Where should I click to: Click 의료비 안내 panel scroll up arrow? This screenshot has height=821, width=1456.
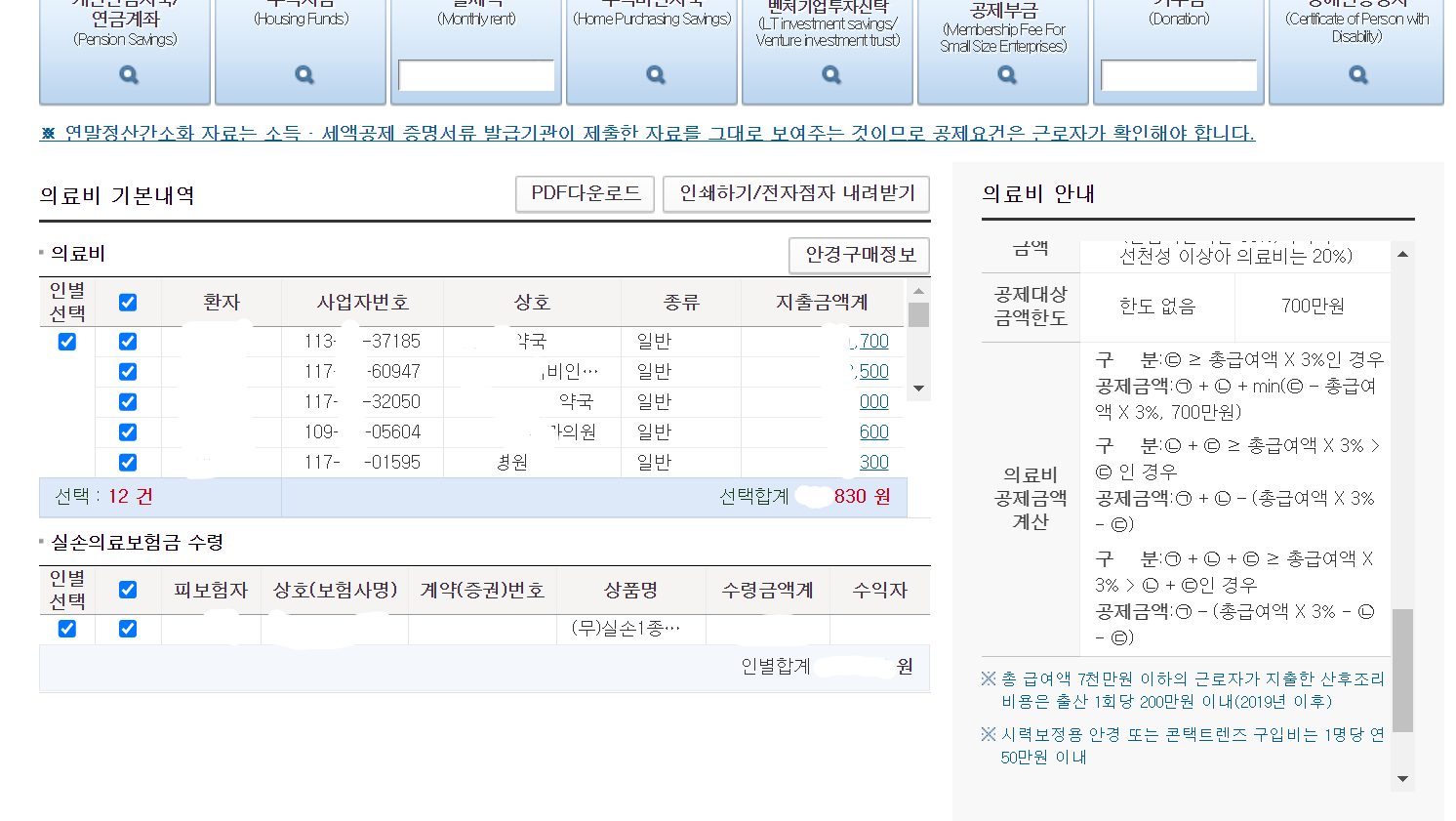click(x=1402, y=254)
